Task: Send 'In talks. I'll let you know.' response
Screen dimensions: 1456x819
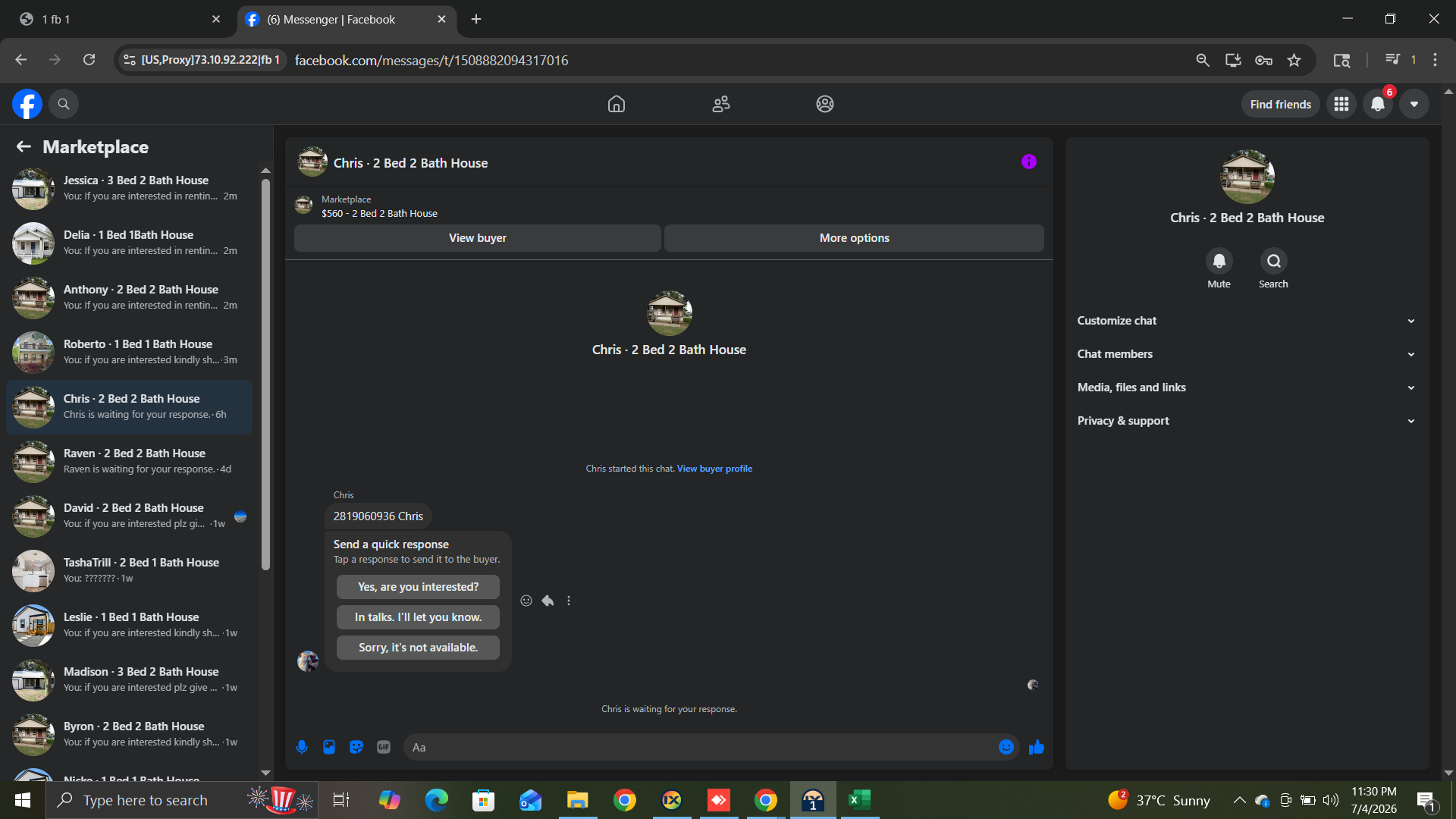Action: (418, 617)
